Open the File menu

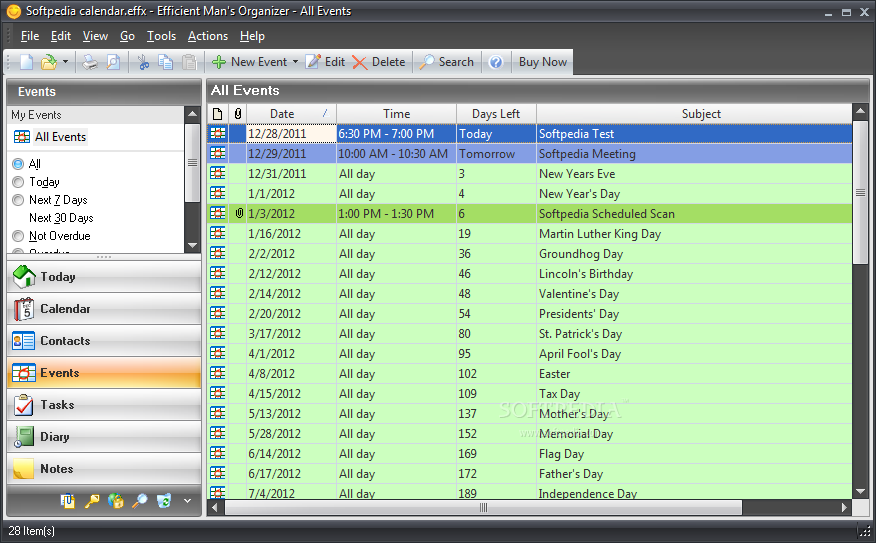pos(30,36)
